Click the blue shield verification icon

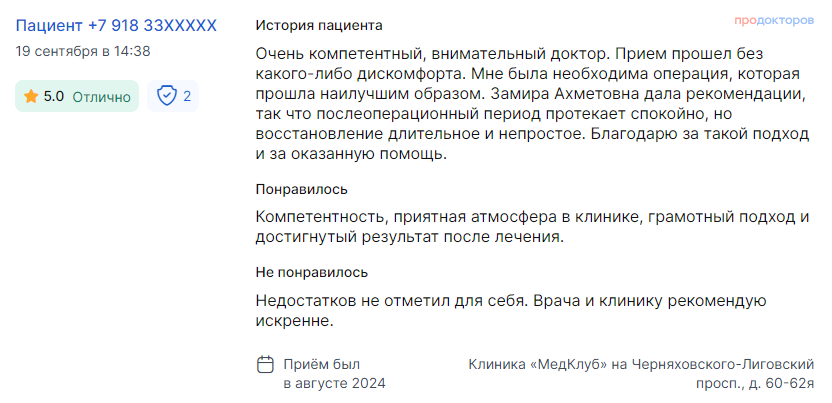(x=167, y=96)
